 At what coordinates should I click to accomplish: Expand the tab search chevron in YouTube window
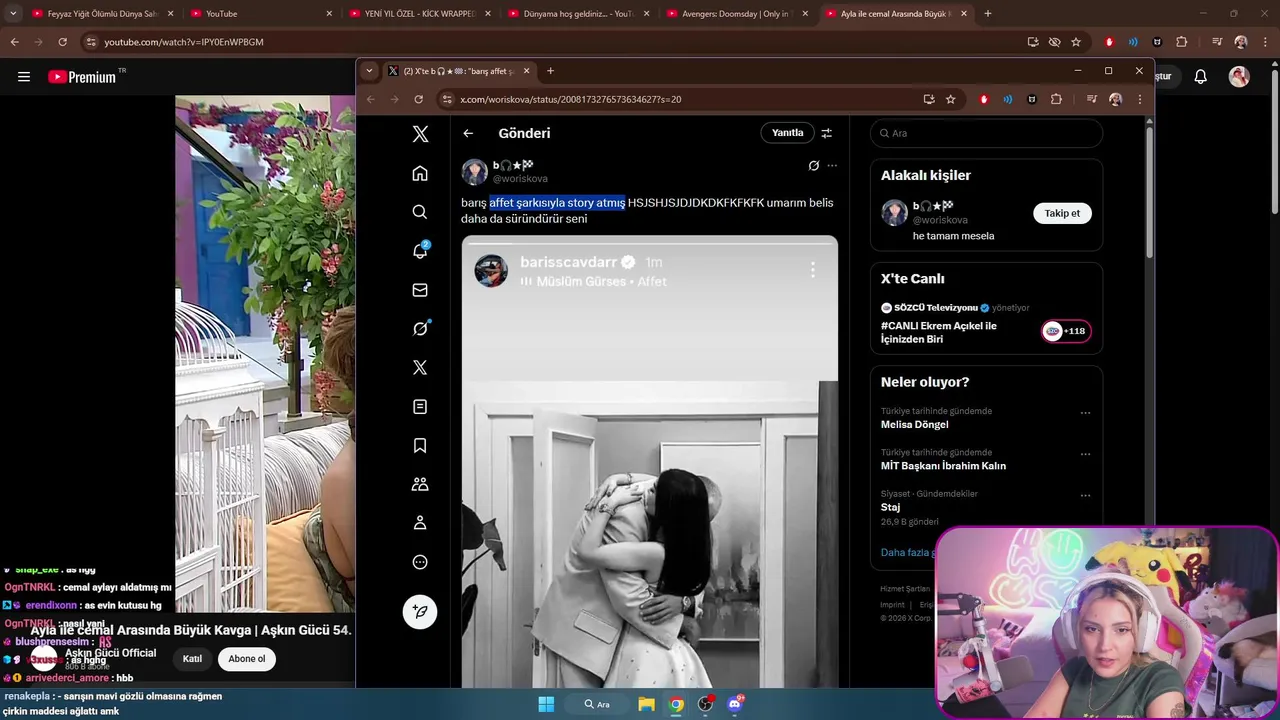pos(13,14)
